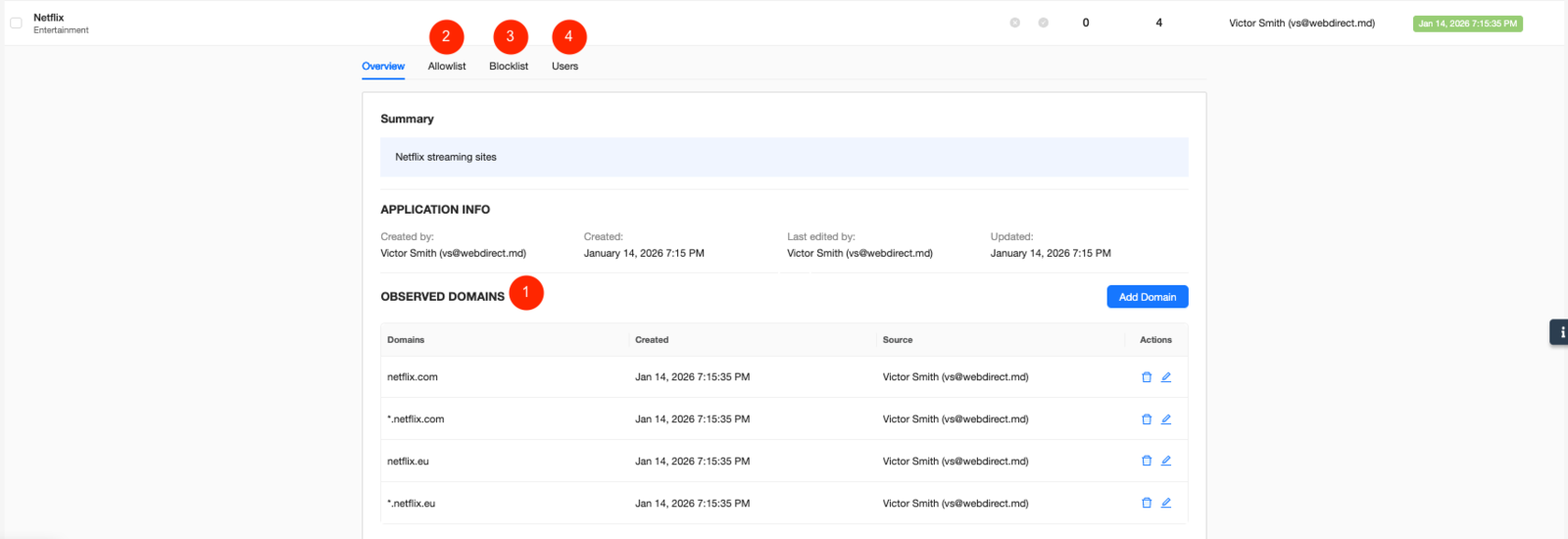Click the allowlist count 0 in Netflix row
1568x539 pixels.
tap(1086, 23)
